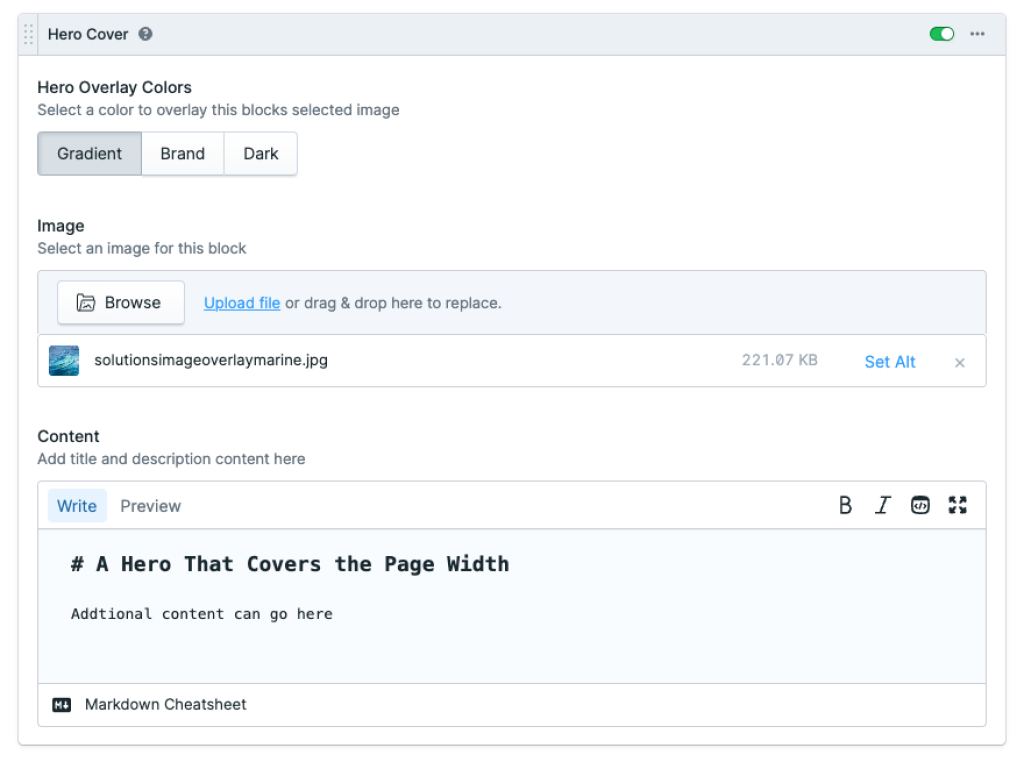Open the Hero Cover options ellipsis menu
The height and width of the screenshot is (762, 1024).
pyautogui.click(x=977, y=33)
